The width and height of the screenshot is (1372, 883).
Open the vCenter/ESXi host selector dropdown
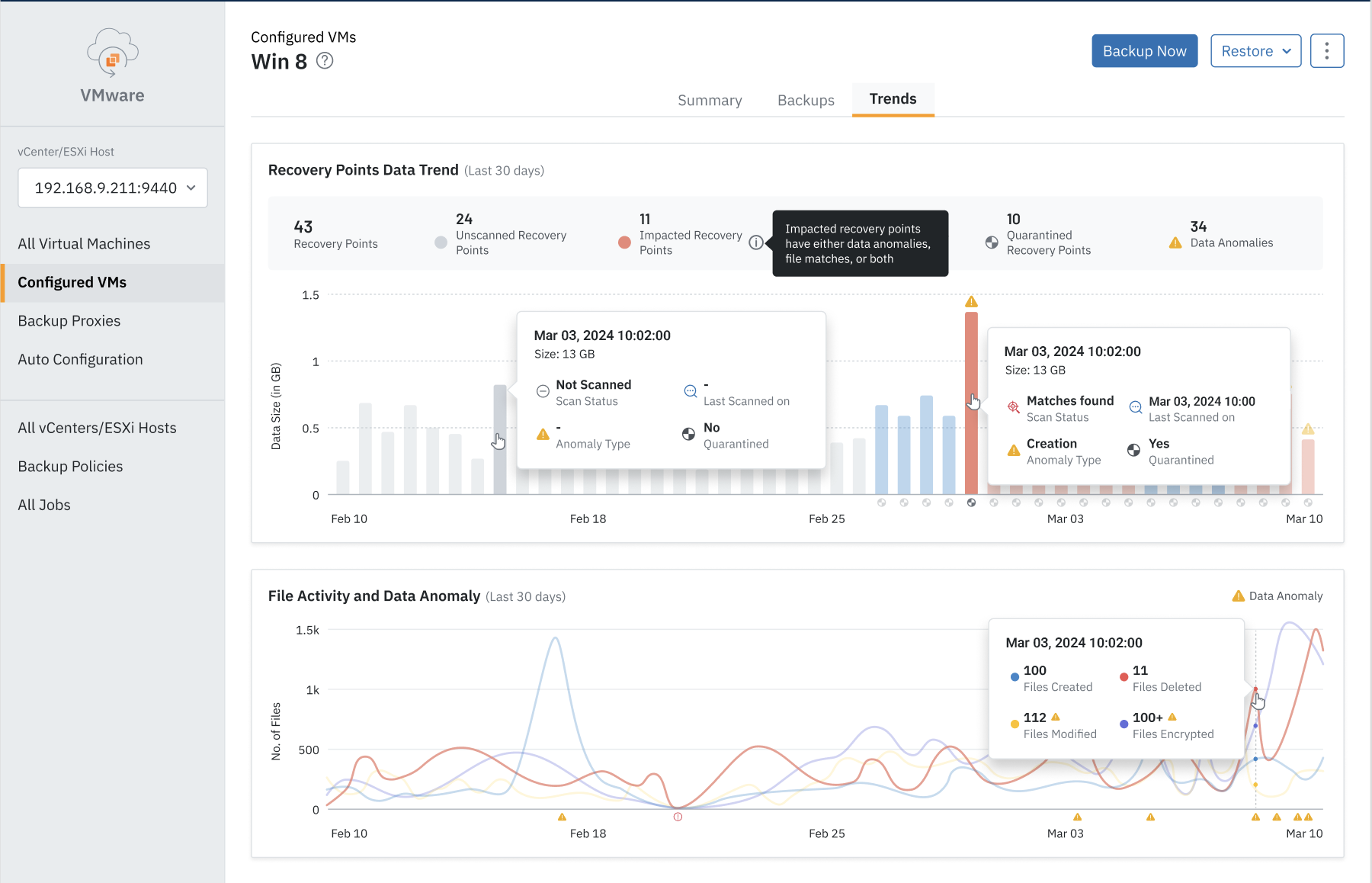pyautogui.click(x=112, y=188)
